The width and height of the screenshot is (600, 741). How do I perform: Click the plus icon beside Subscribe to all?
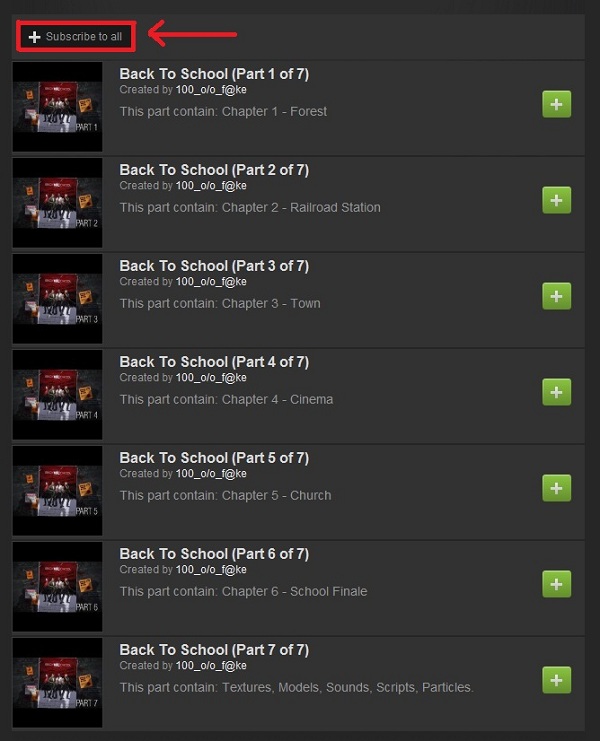click(x=34, y=37)
